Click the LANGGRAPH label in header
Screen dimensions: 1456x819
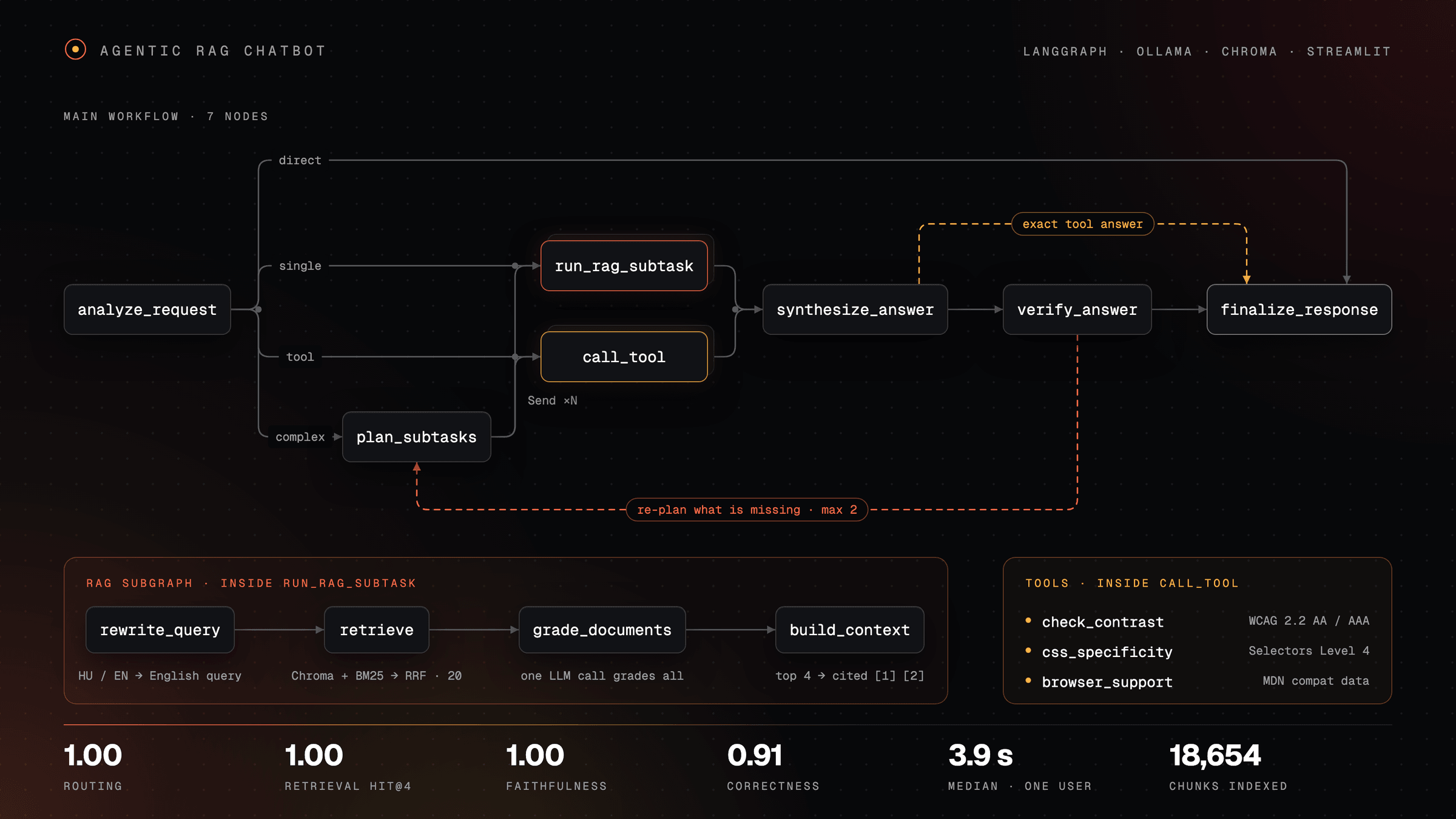1065,52
